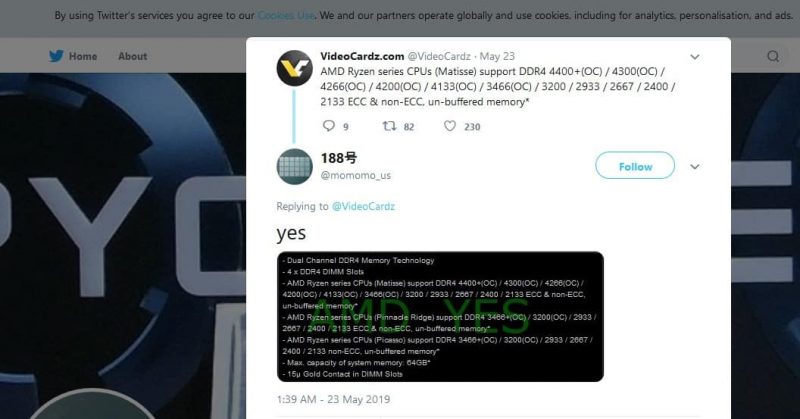The height and width of the screenshot is (419, 800).
Task: Open the 188号 display name
Action: coord(339,158)
